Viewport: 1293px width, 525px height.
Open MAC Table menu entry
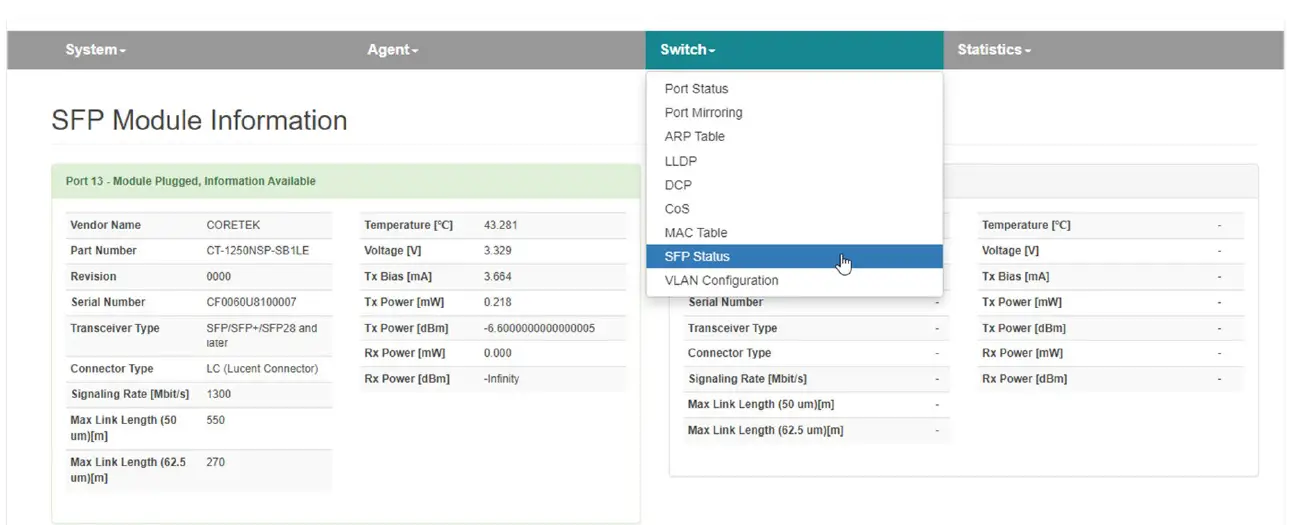795,233
